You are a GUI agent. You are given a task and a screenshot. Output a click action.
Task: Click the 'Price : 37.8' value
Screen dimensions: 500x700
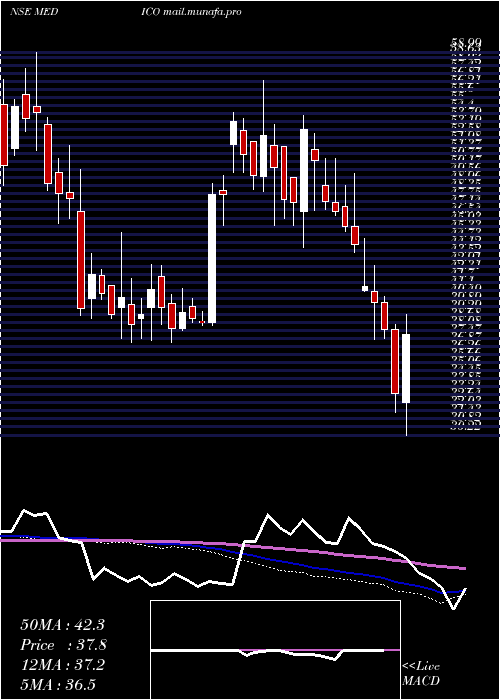pos(63,645)
